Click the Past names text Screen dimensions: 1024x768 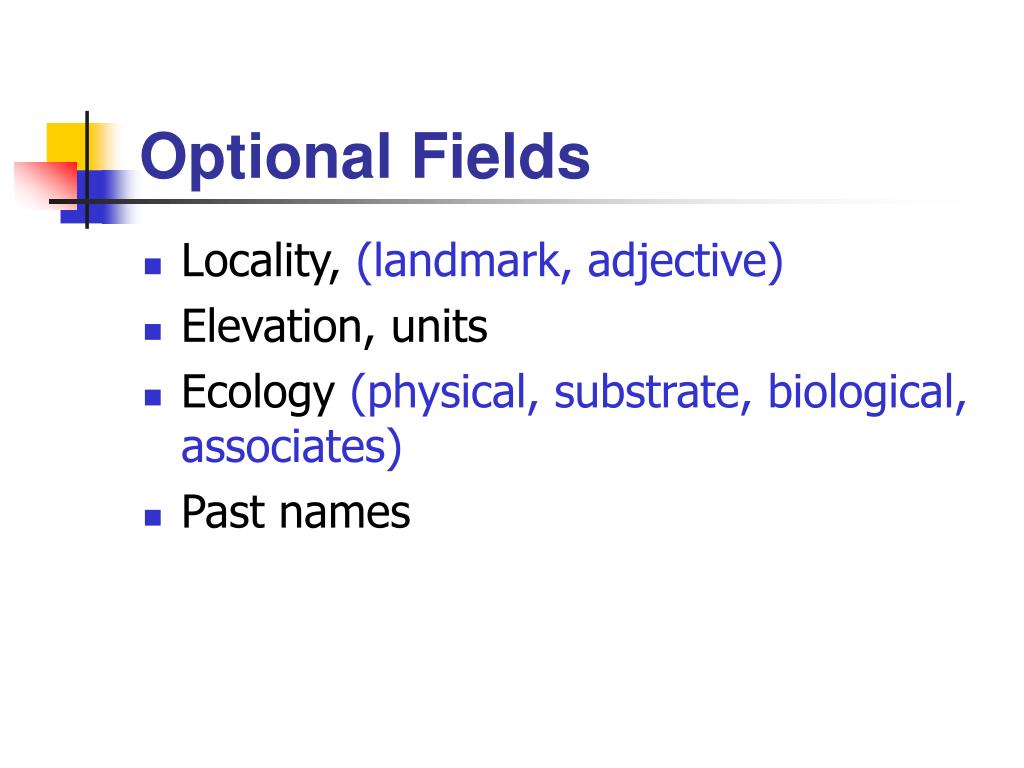[x=296, y=512]
